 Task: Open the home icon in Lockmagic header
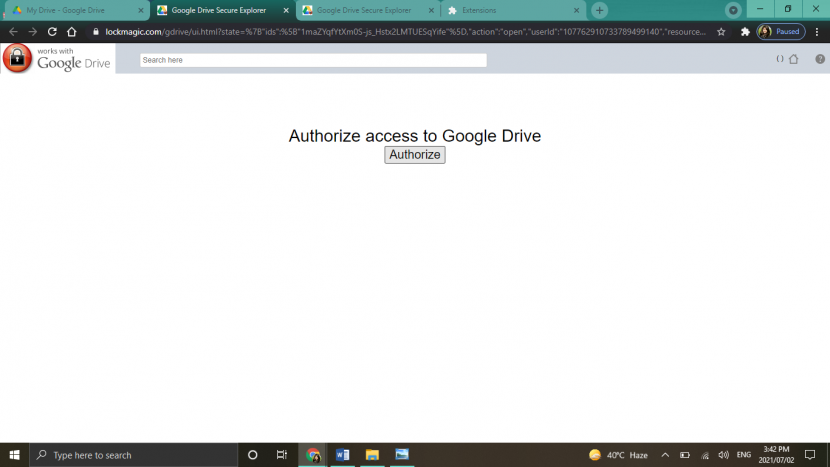coord(793,59)
